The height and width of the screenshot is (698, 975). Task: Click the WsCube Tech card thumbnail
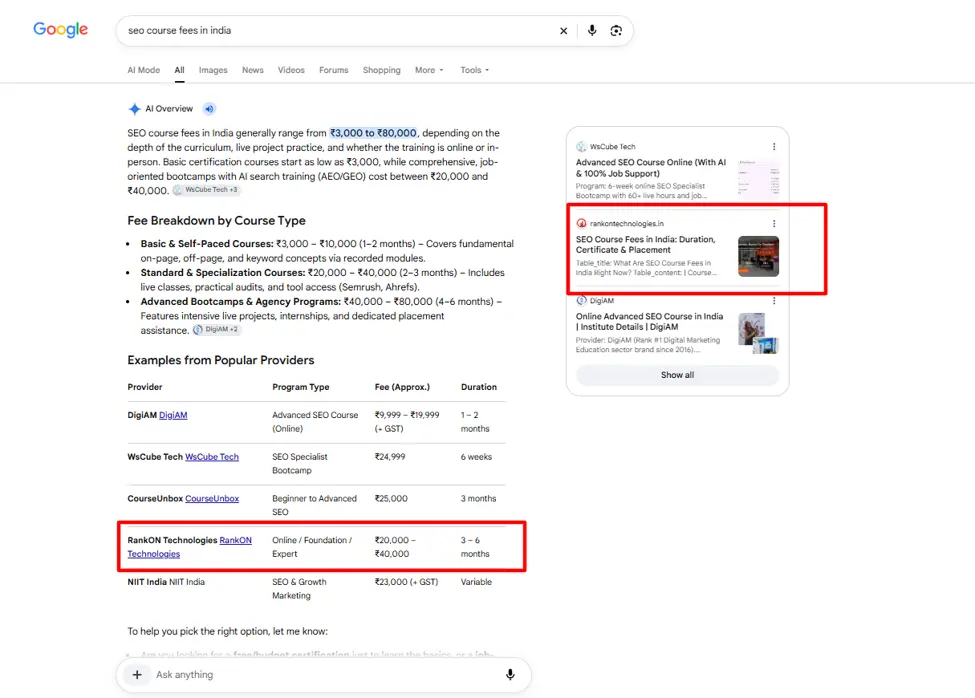[758, 180]
